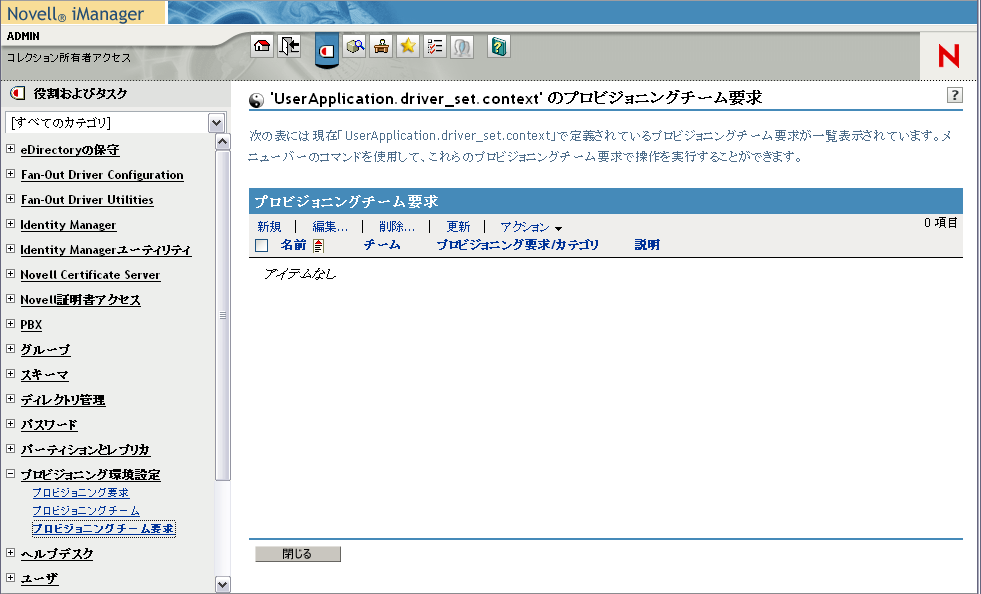Expand Fan-Out Driver Configuration category
Viewport: 981px width, 594px height.
[x=11, y=174]
